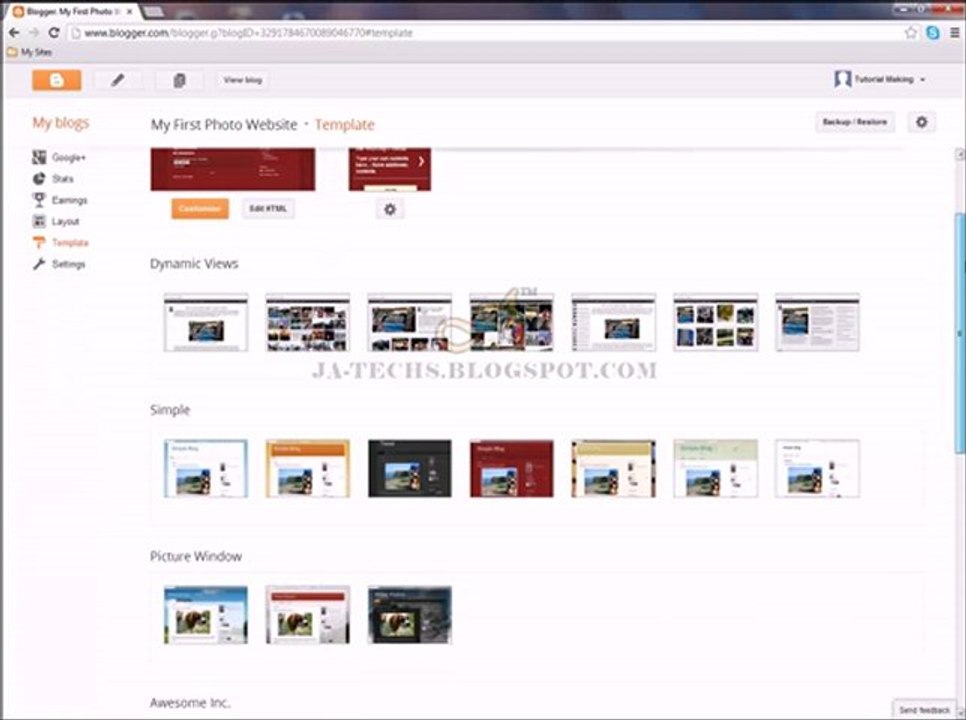Click the orange Blogger home icon
This screenshot has height=720, width=966.
tap(57, 80)
